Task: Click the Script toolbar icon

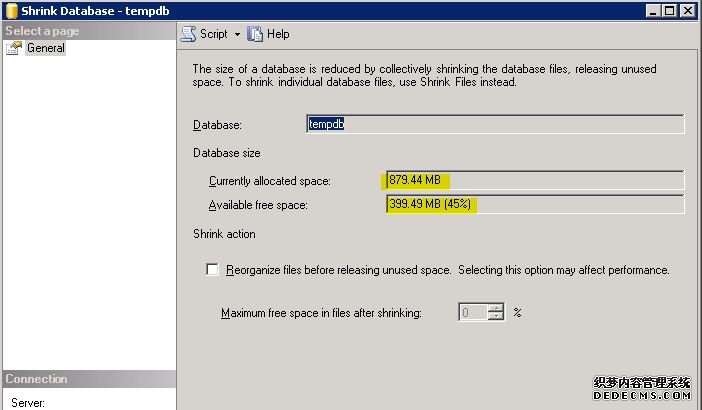Action: pyautogui.click(x=189, y=34)
